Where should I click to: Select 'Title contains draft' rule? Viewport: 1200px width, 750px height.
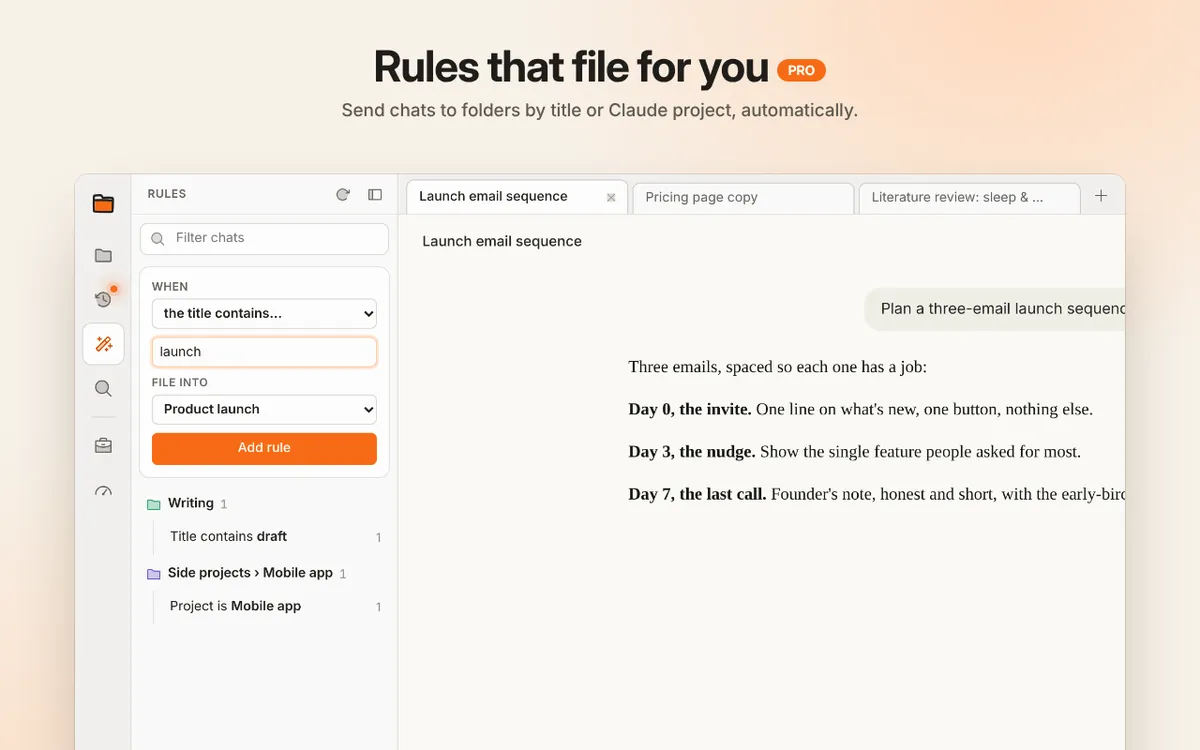271,537
